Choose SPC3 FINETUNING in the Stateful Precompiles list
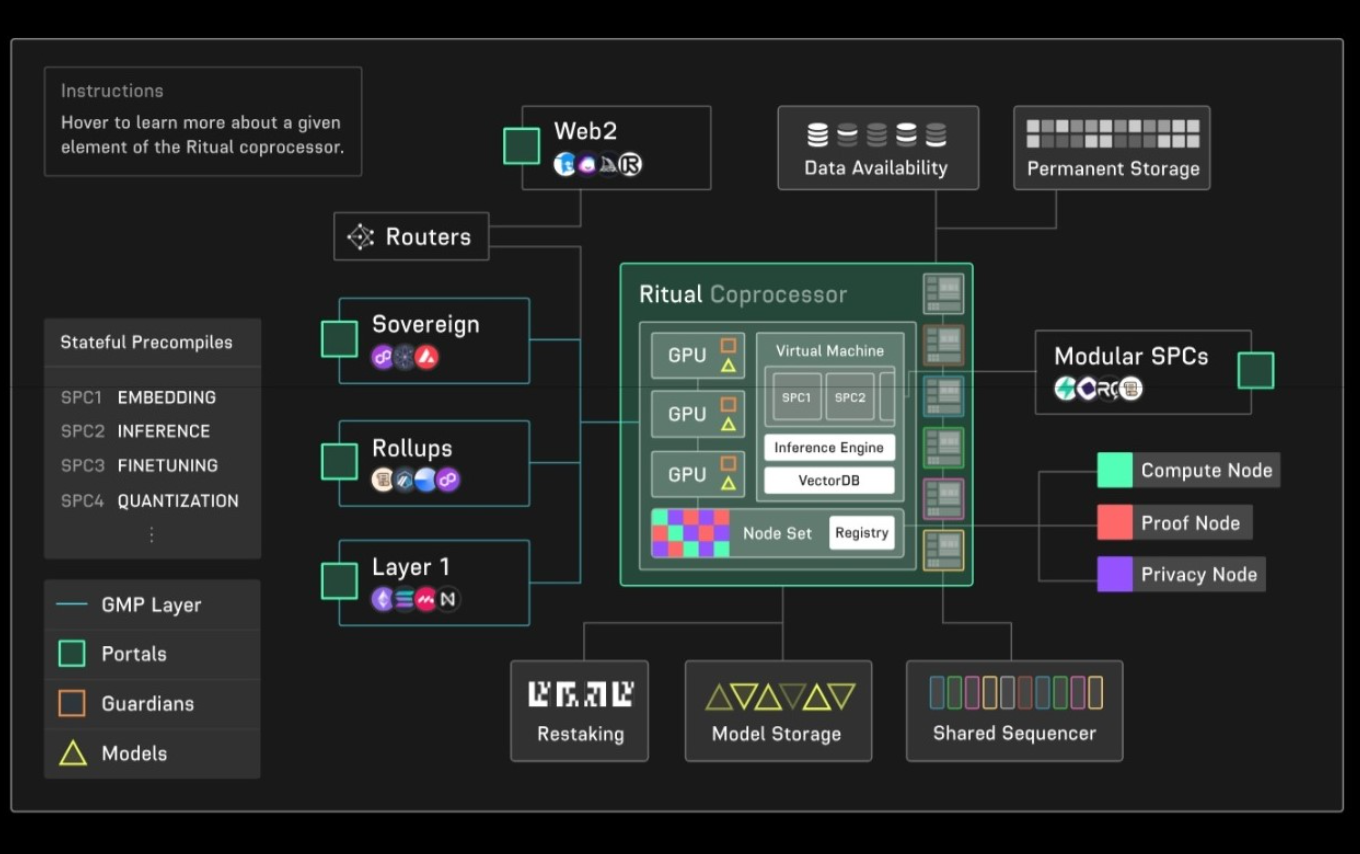Screen dimensions: 1360x854 tap(139, 465)
